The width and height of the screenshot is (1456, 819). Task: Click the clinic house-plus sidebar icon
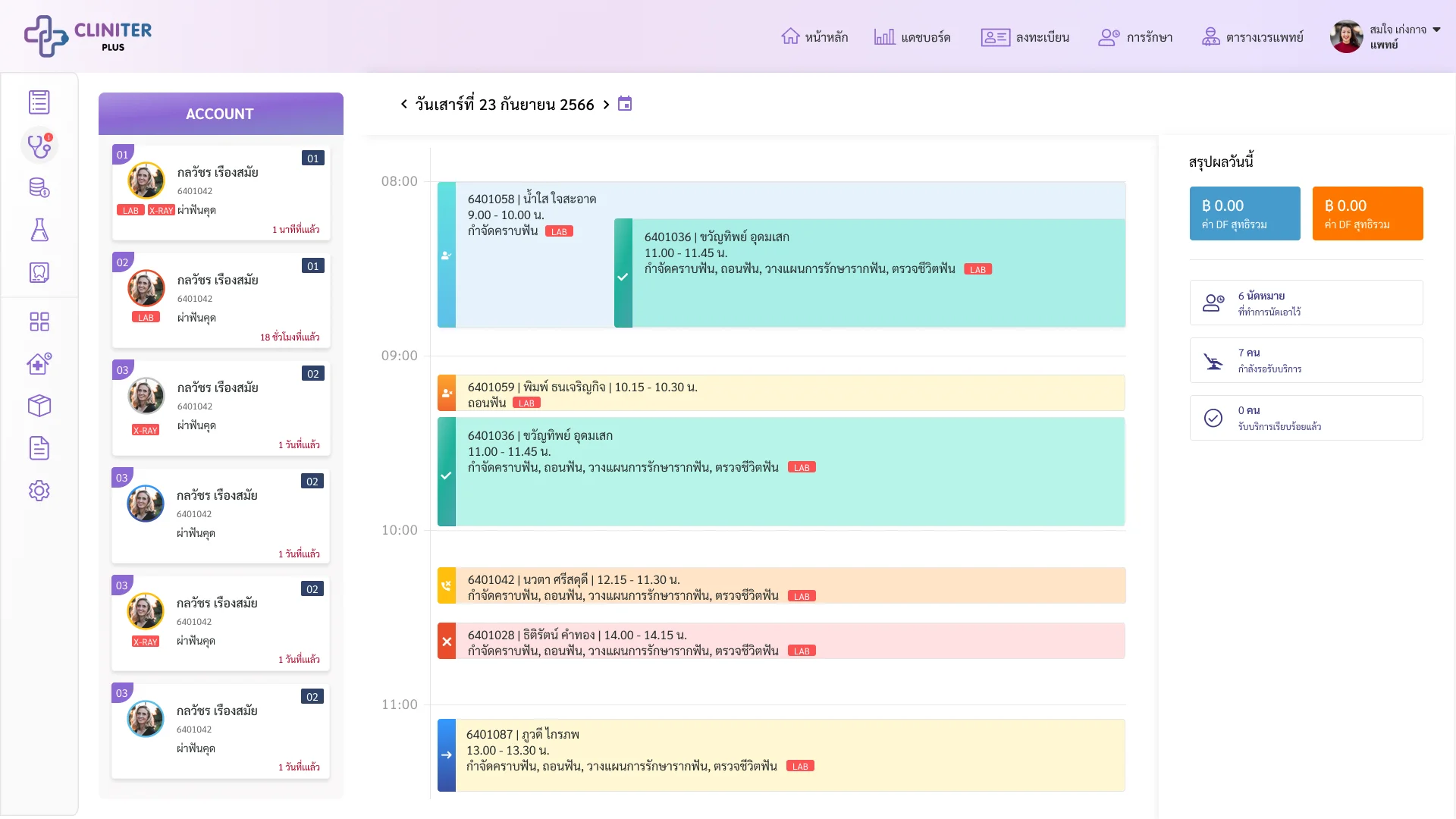[39, 364]
